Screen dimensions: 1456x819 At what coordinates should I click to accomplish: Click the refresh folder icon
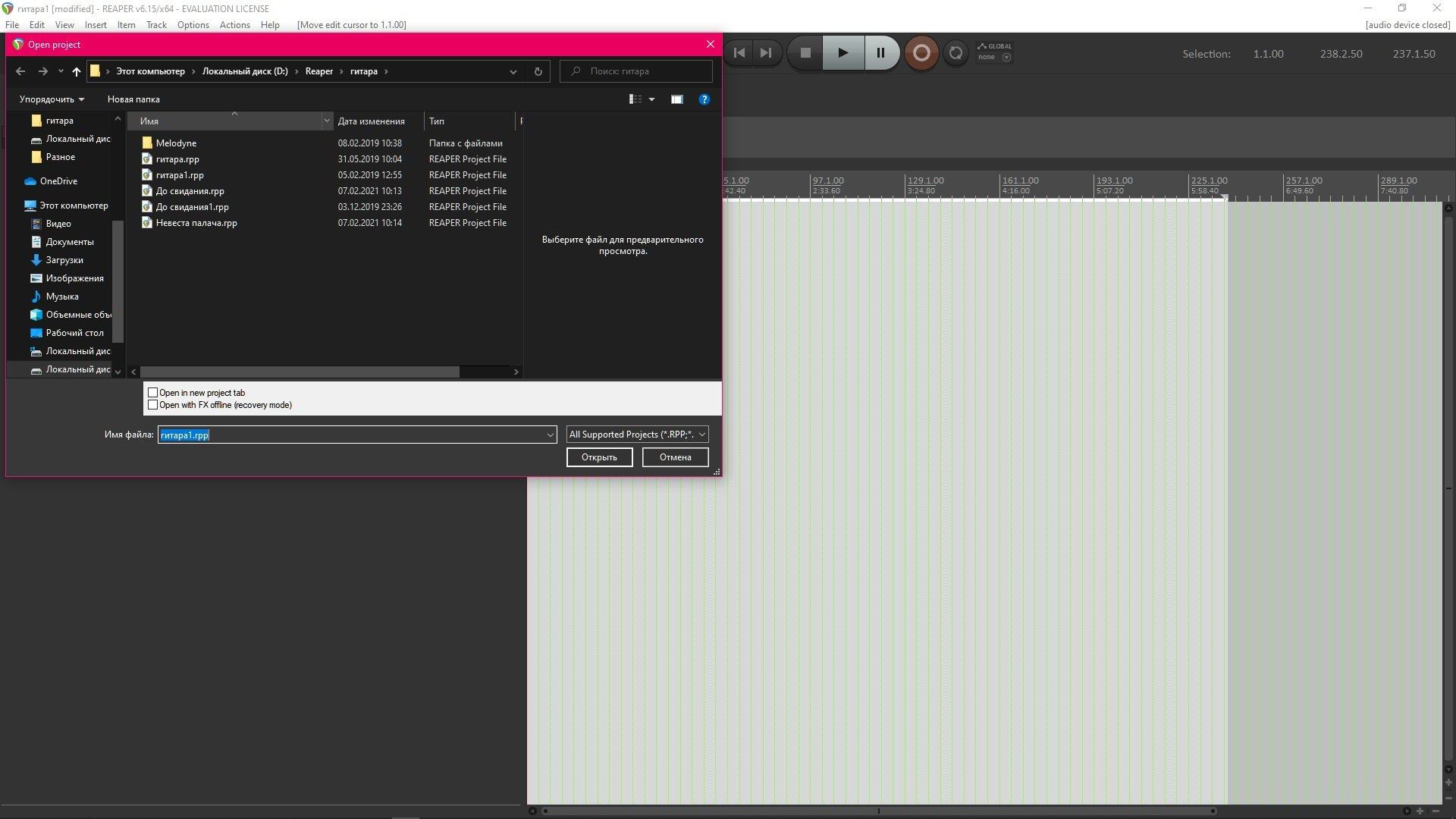[x=538, y=71]
